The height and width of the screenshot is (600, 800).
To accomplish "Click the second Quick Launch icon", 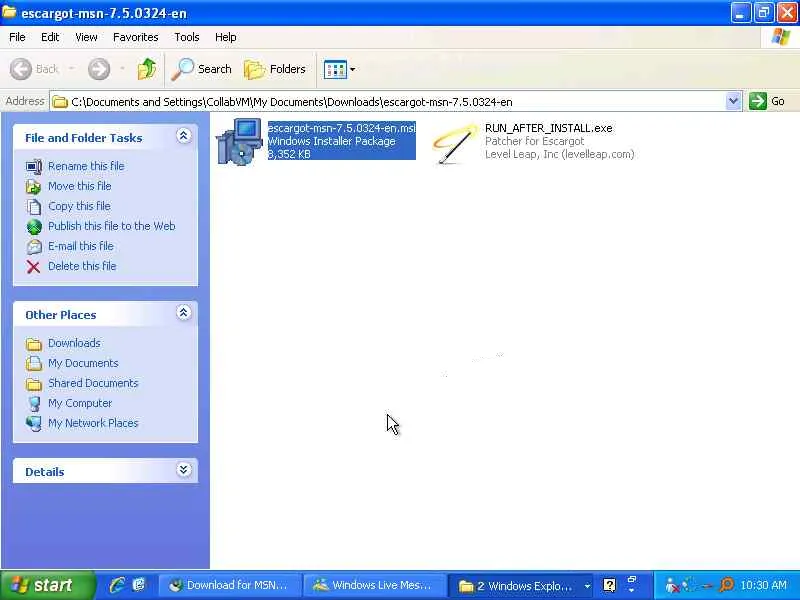I will tap(139, 585).
